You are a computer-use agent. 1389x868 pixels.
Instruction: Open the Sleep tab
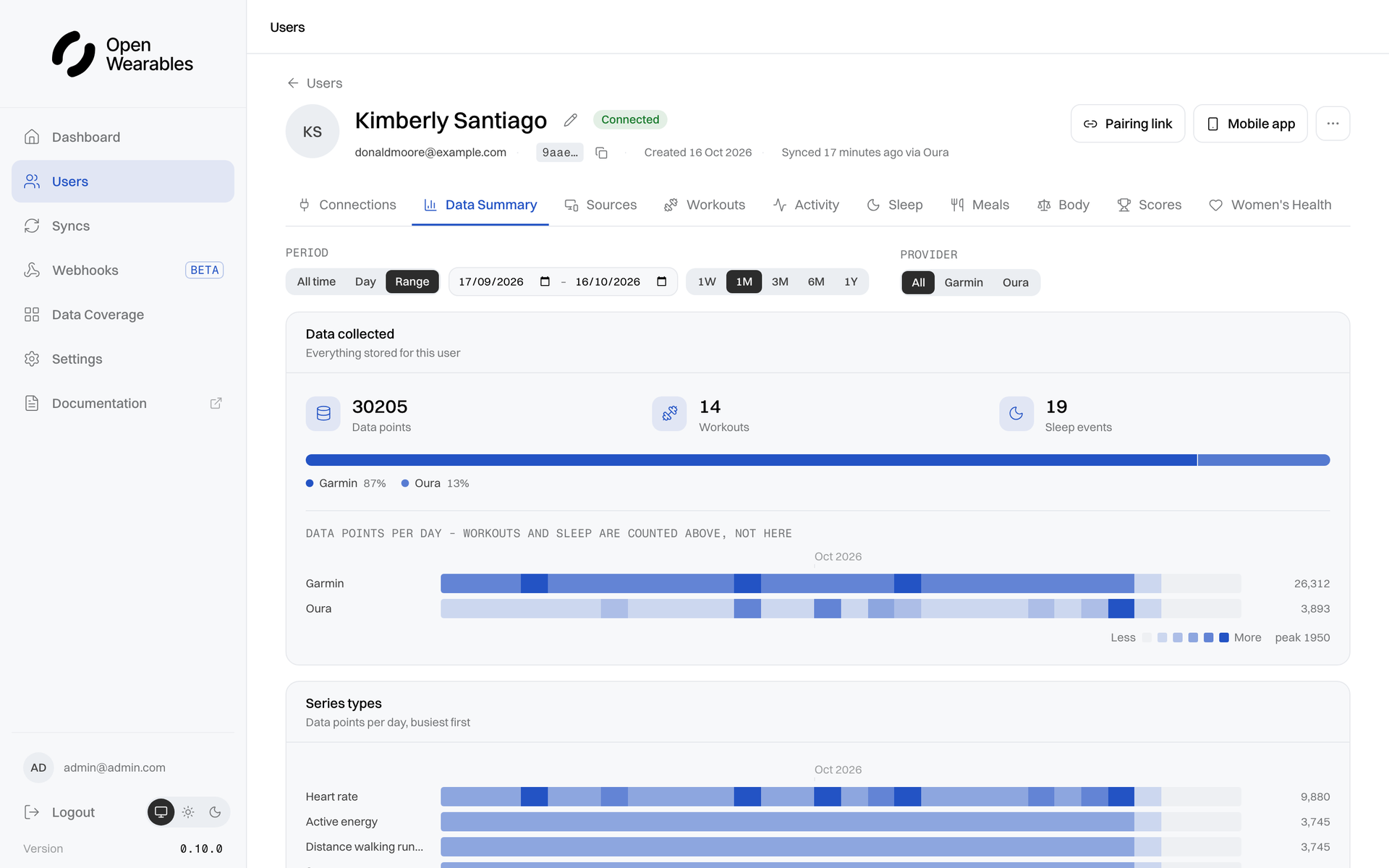coord(895,205)
